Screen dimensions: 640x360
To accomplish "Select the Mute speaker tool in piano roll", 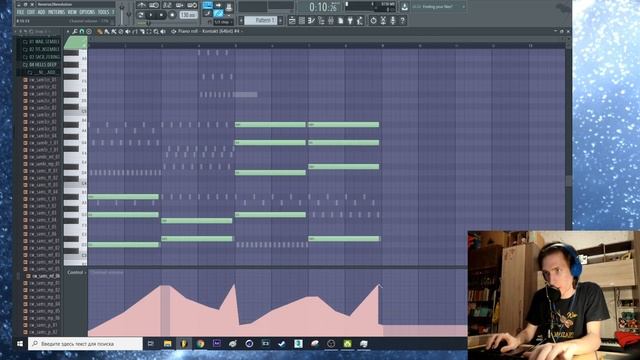I will coord(128,31).
